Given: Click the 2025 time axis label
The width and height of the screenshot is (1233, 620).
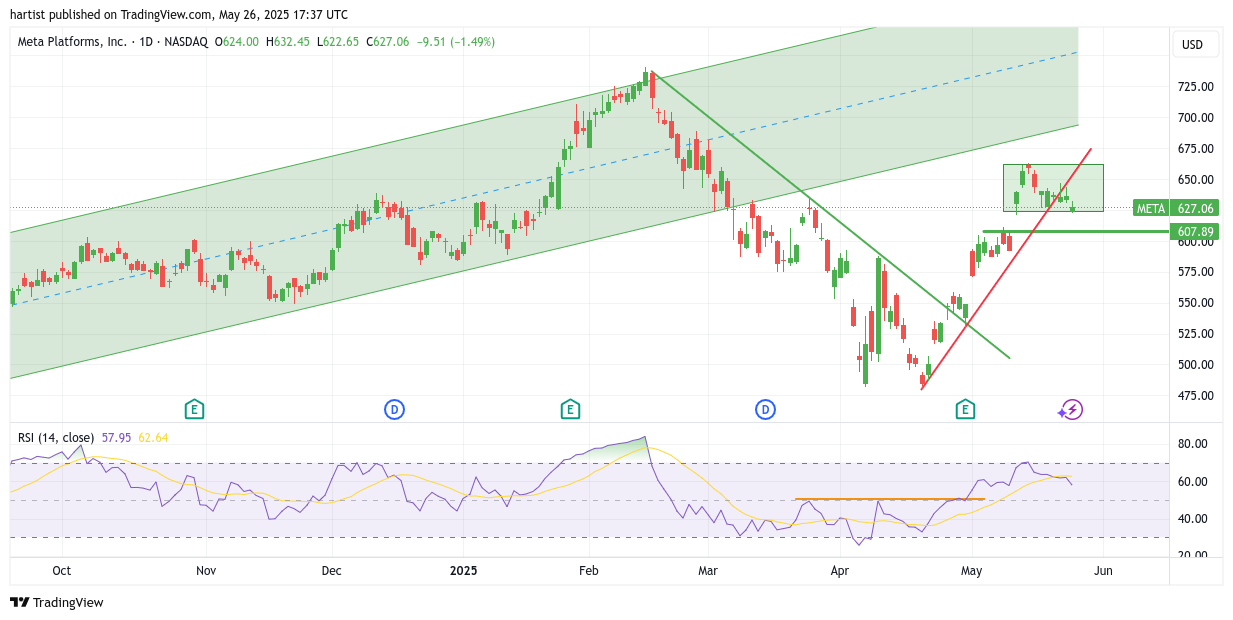Looking at the screenshot, I should [464, 571].
